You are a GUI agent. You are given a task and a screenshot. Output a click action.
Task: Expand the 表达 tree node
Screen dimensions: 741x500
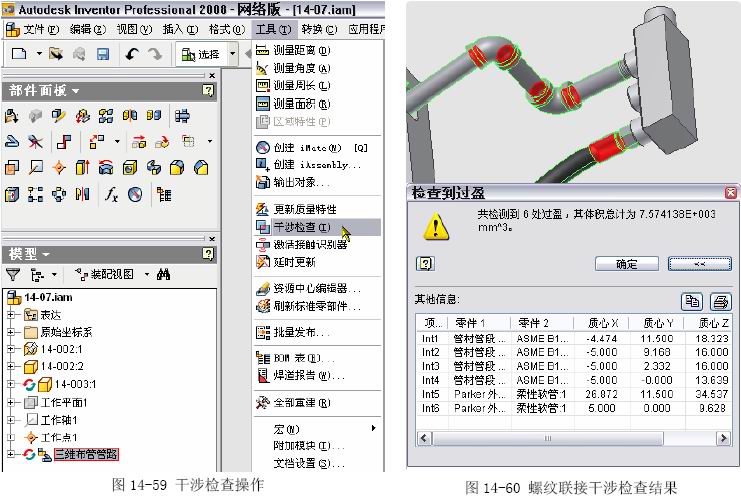10,314
